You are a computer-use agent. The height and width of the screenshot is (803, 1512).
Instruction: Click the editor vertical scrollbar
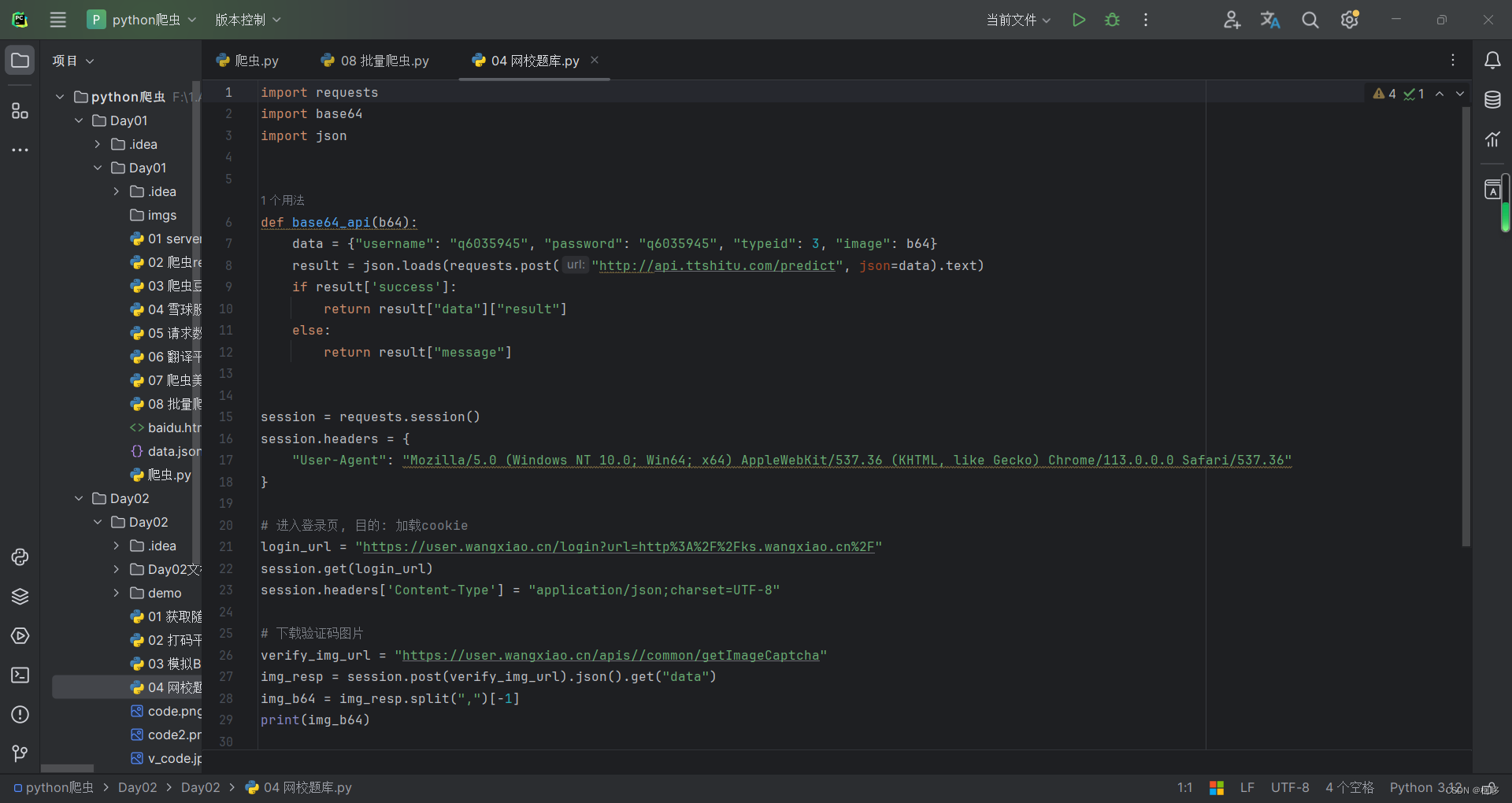pyautogui.click(x=1466, y=327)
